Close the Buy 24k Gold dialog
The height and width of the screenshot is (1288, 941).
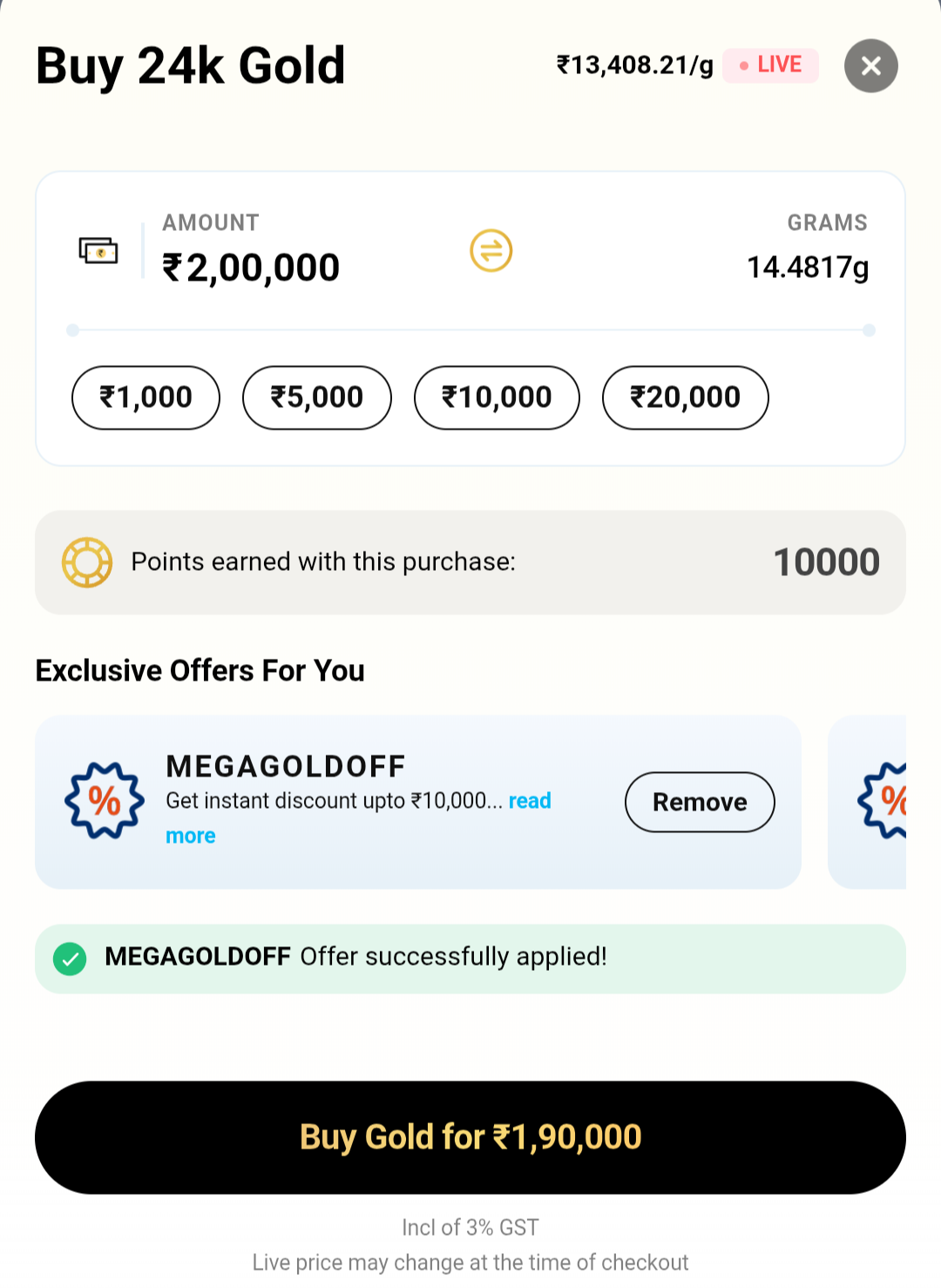[870, 66]
